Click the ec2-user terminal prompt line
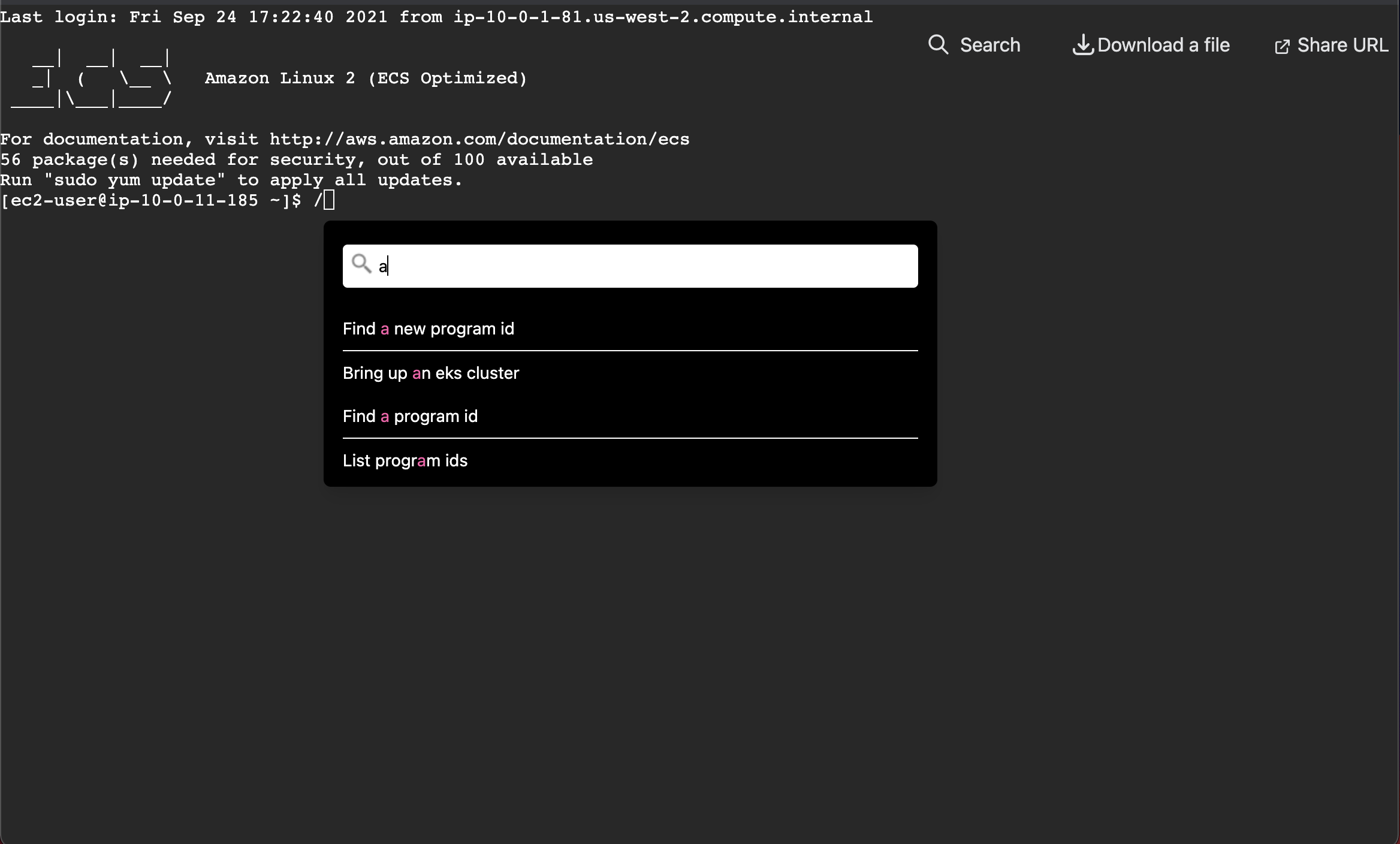 (x=167, y=200)
